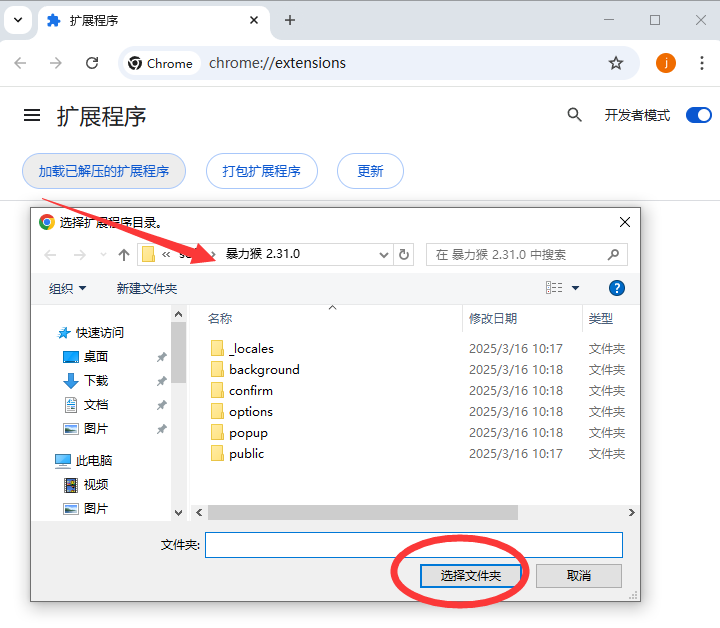Image resolution: width=720 pixels, height=628 pixels.
Task: Open the recent locations dropdown arrow
Action: click(x=103, y=254)
